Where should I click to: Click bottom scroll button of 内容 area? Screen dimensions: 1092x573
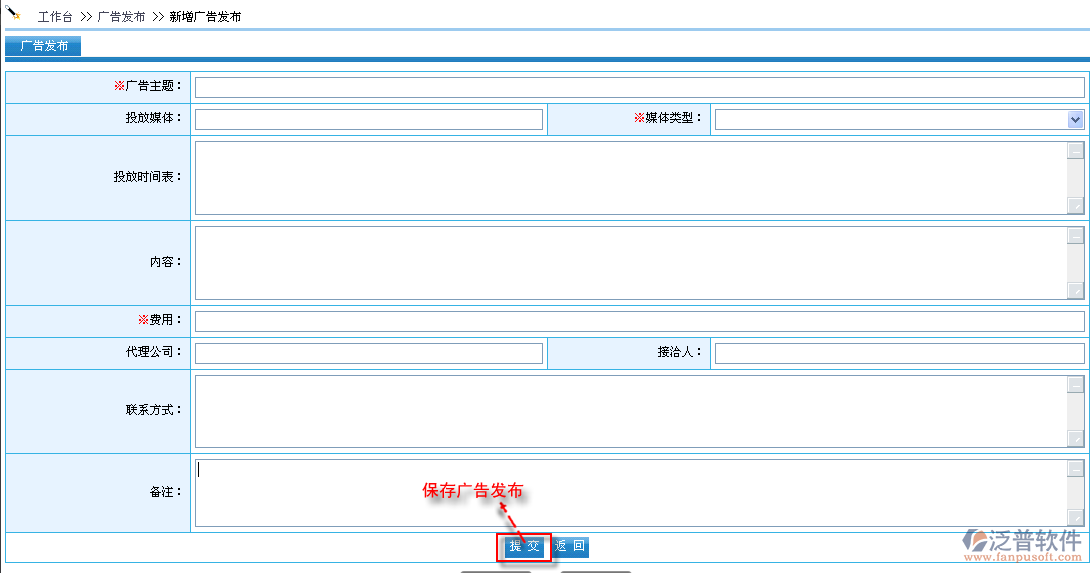1076,290
